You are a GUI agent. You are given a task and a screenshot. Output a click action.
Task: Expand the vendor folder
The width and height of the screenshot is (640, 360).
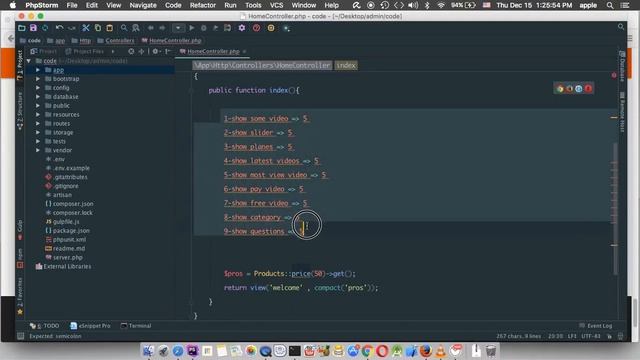(x=38, y=150)
